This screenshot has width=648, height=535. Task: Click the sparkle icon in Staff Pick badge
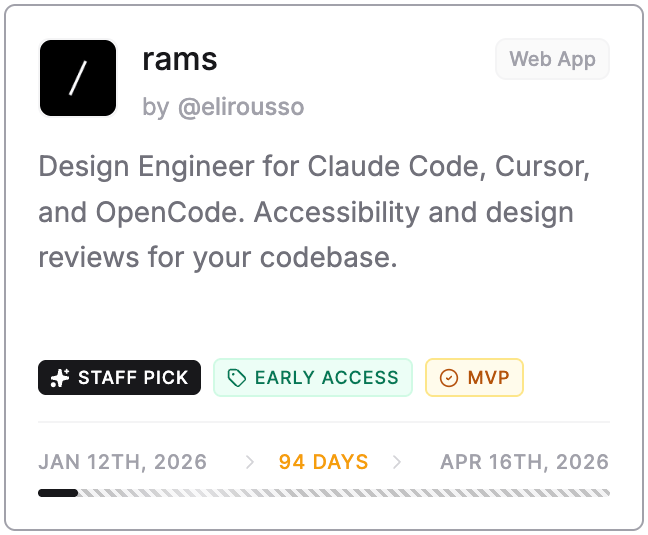[x=60, y=378]
